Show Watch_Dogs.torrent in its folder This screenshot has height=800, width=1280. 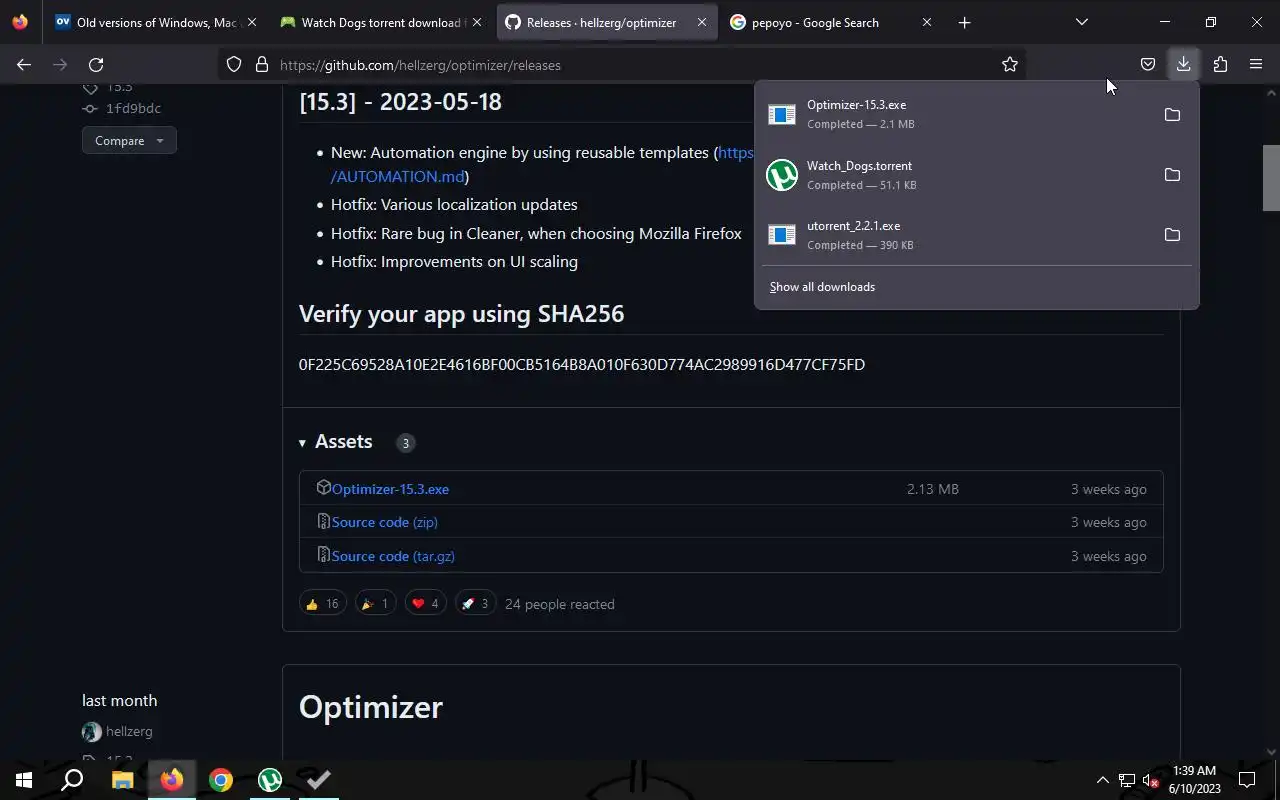pyautogui.click(x=1172, y=175)
